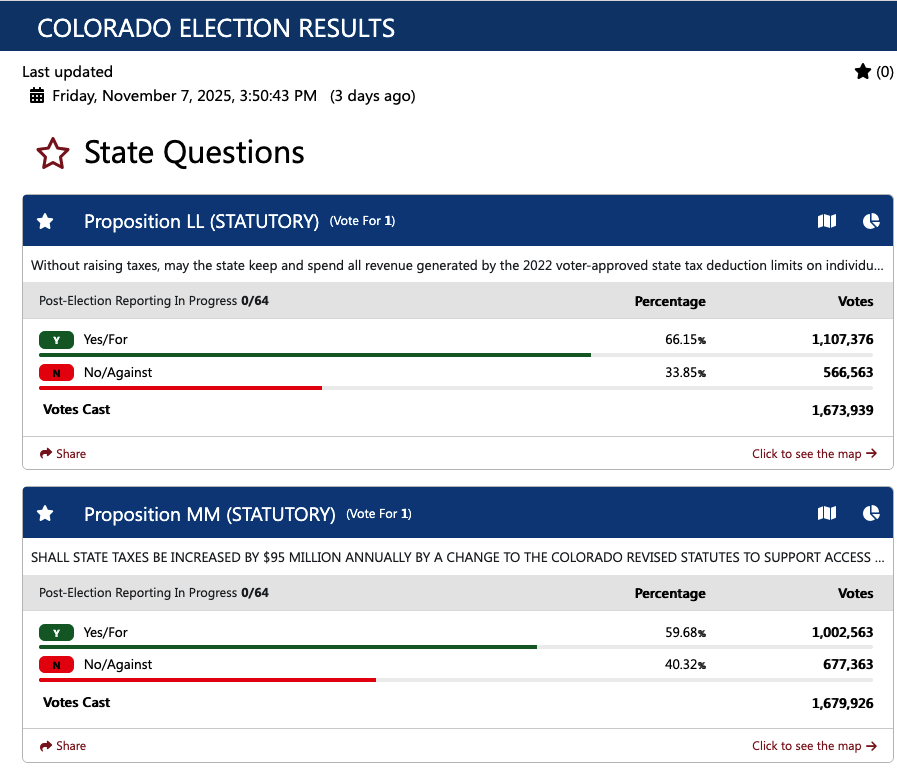Screen dimensions: 897x773
Task: Click to see the map for Proposition MM
Action: (814, 746)
